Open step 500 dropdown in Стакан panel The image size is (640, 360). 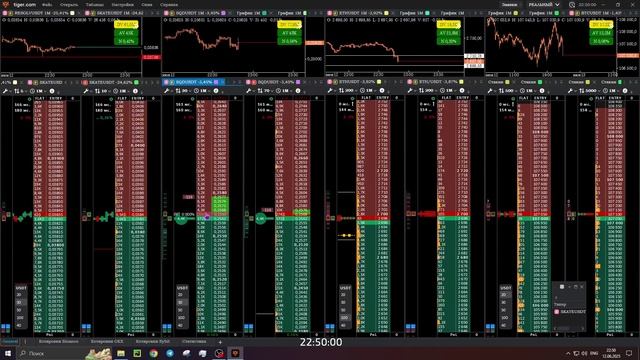[x=507, y=91]
